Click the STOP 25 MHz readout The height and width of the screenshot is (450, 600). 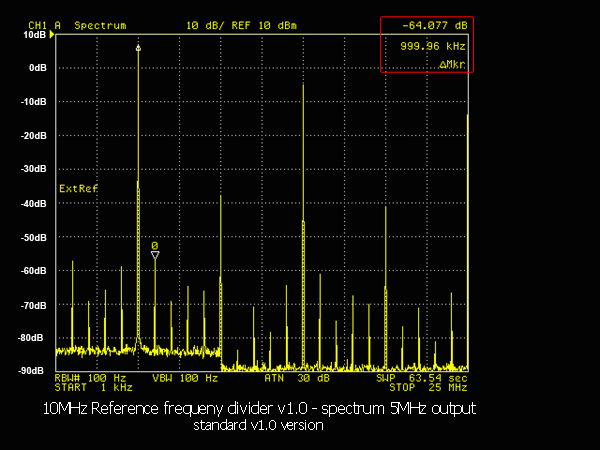click(429, 388)
